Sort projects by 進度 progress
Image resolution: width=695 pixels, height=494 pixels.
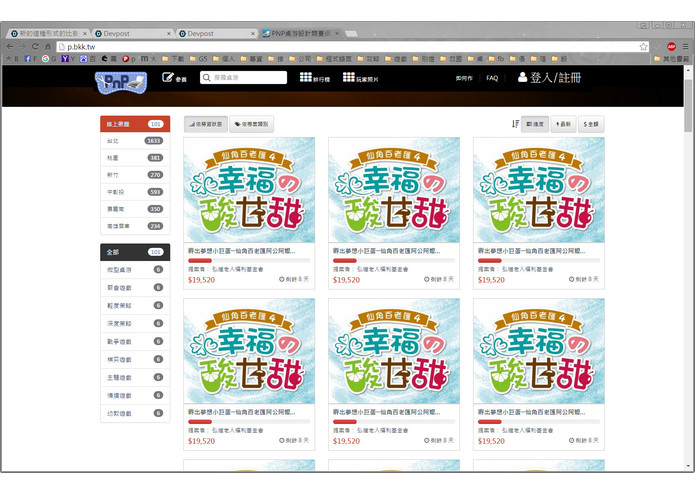[x=535, y=124]
